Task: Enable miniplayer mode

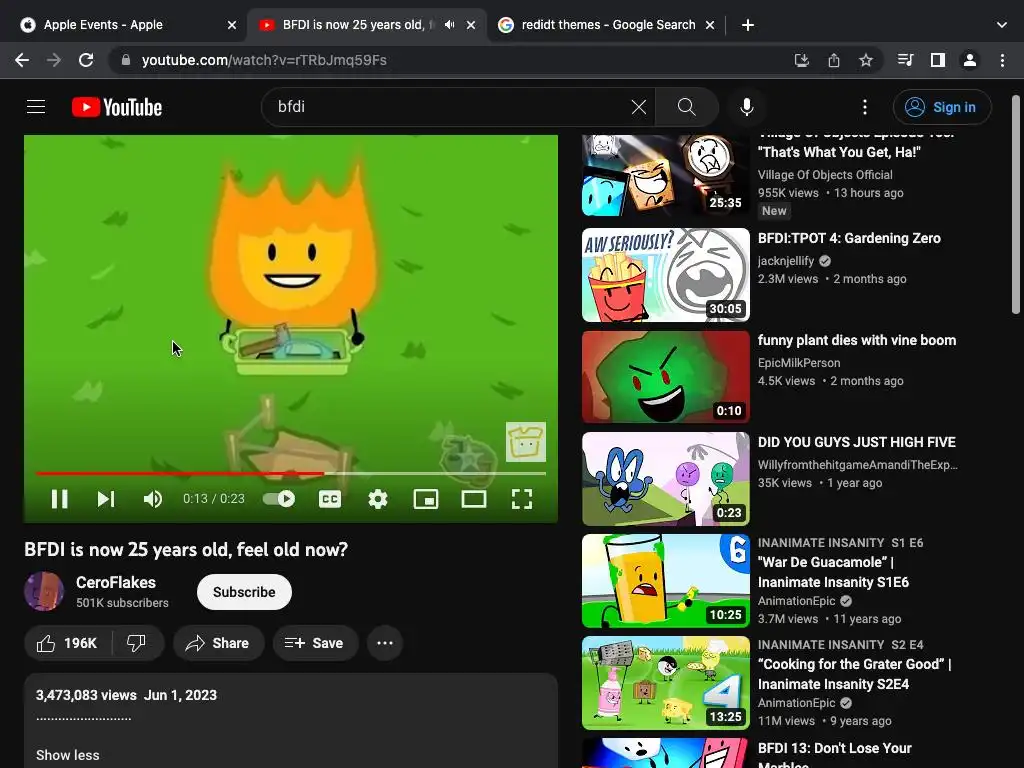Action: point(426,499)
